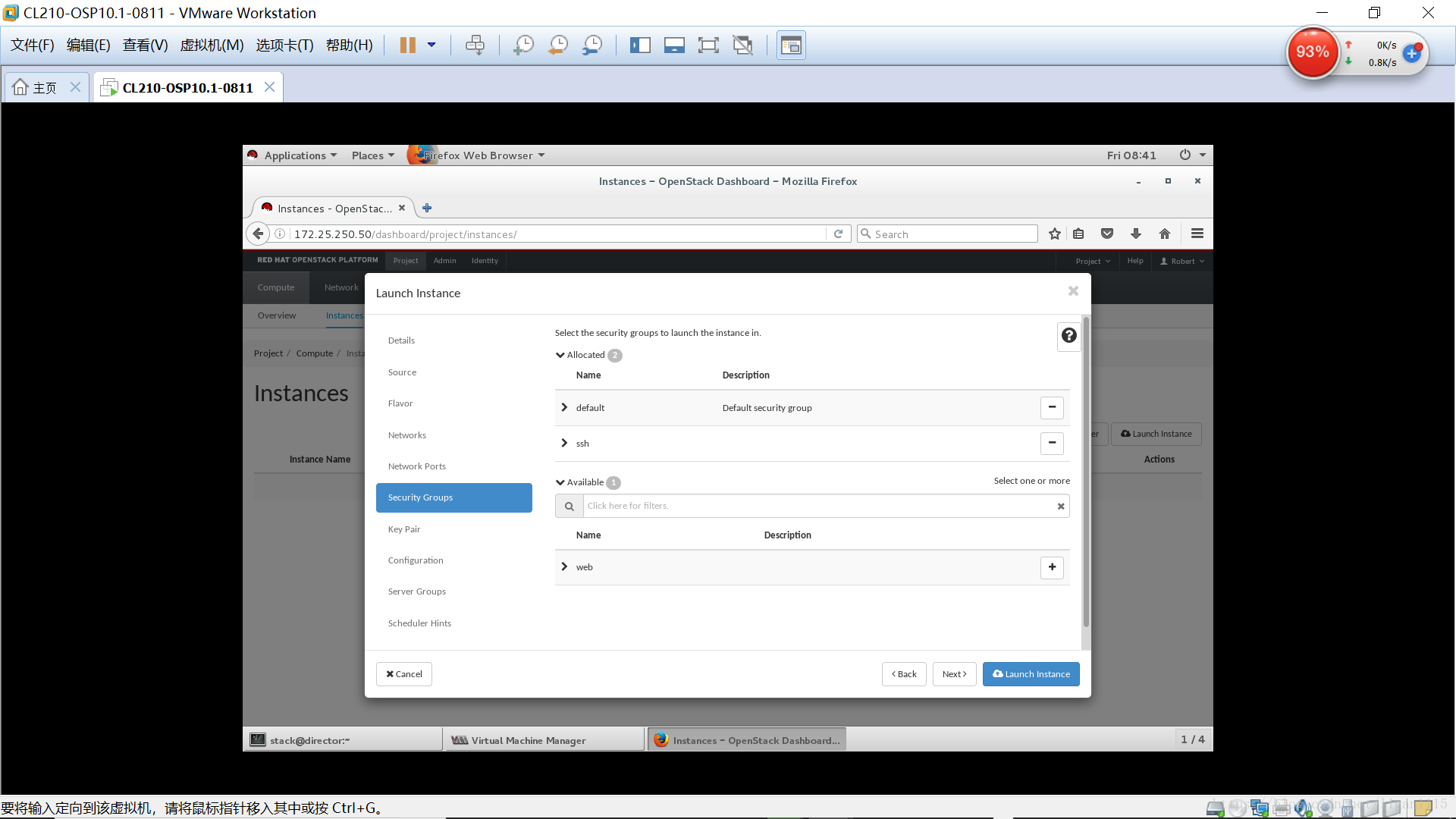Remove the default security group from Allocated

pos(1051,407)
